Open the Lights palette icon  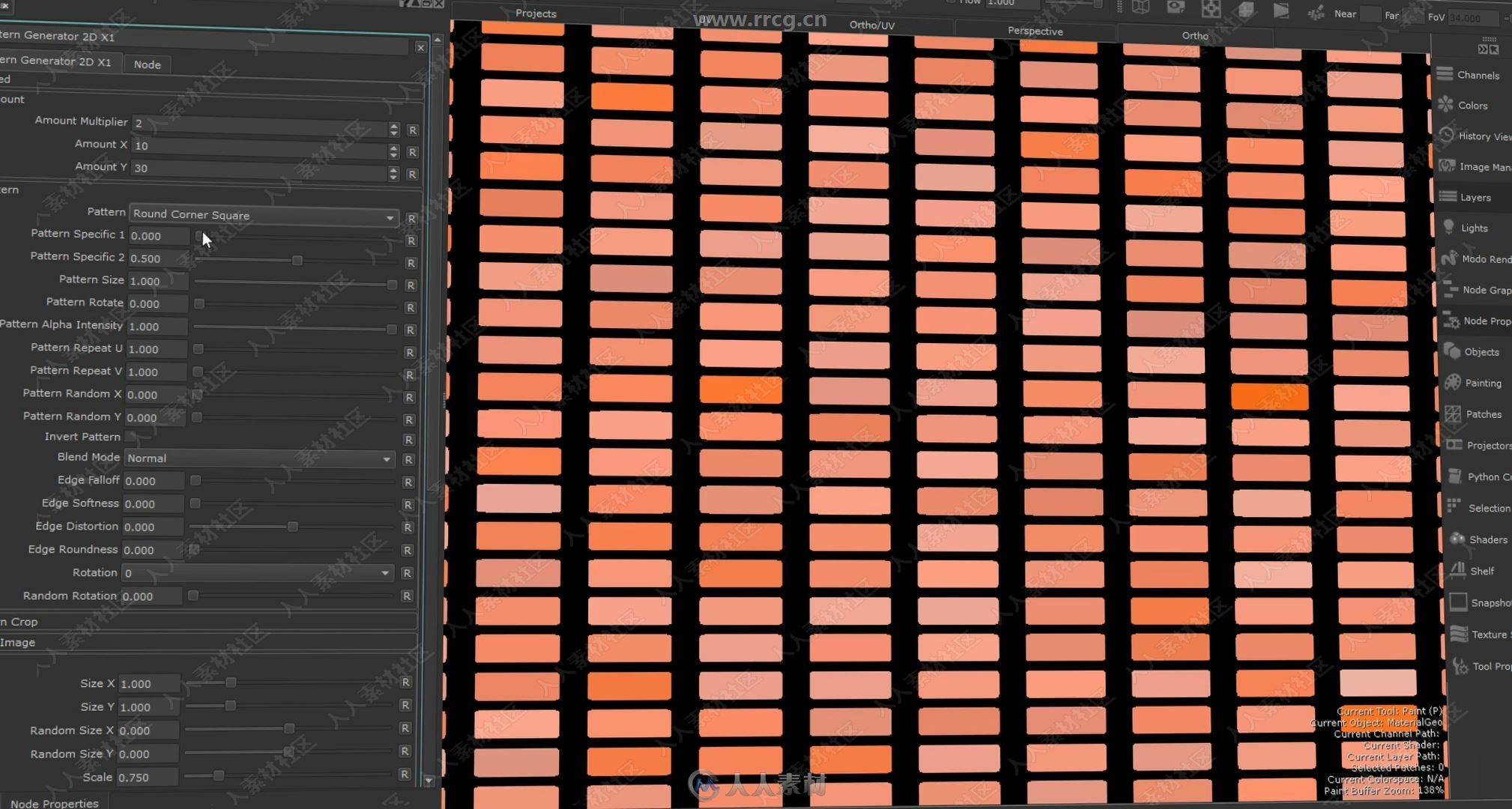coord(1449,227)
